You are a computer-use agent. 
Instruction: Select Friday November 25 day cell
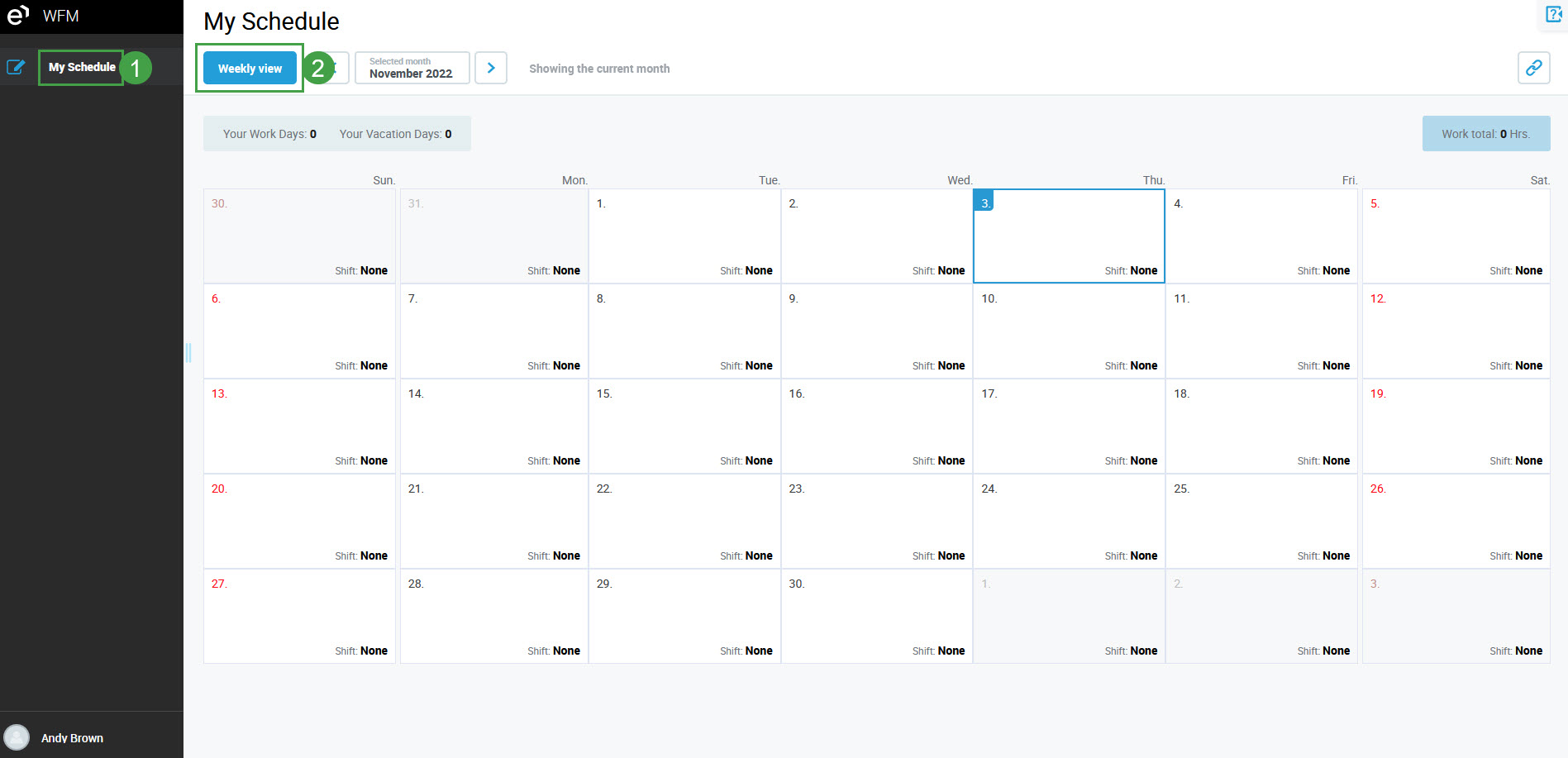point(1261,522)
